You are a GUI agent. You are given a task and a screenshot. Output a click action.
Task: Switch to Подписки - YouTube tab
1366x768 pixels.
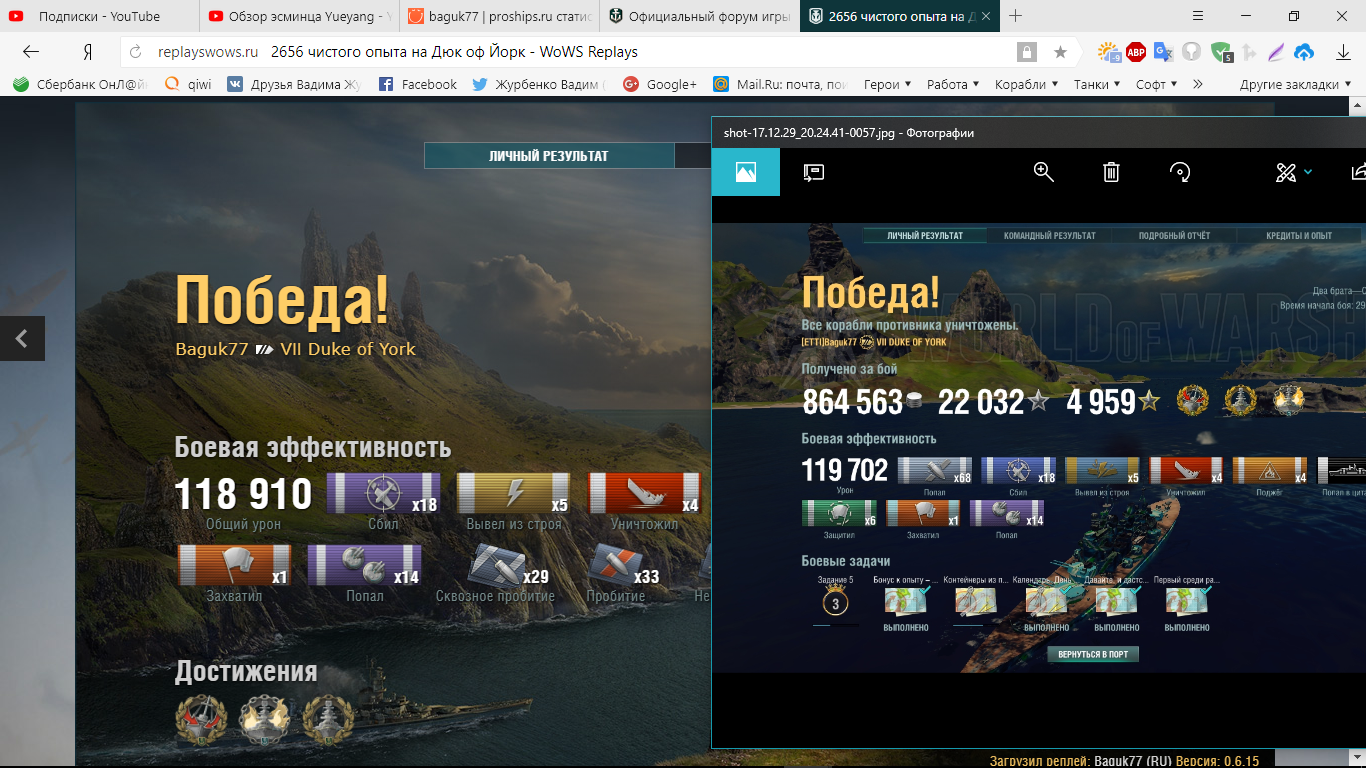click(x=100, y=16)
